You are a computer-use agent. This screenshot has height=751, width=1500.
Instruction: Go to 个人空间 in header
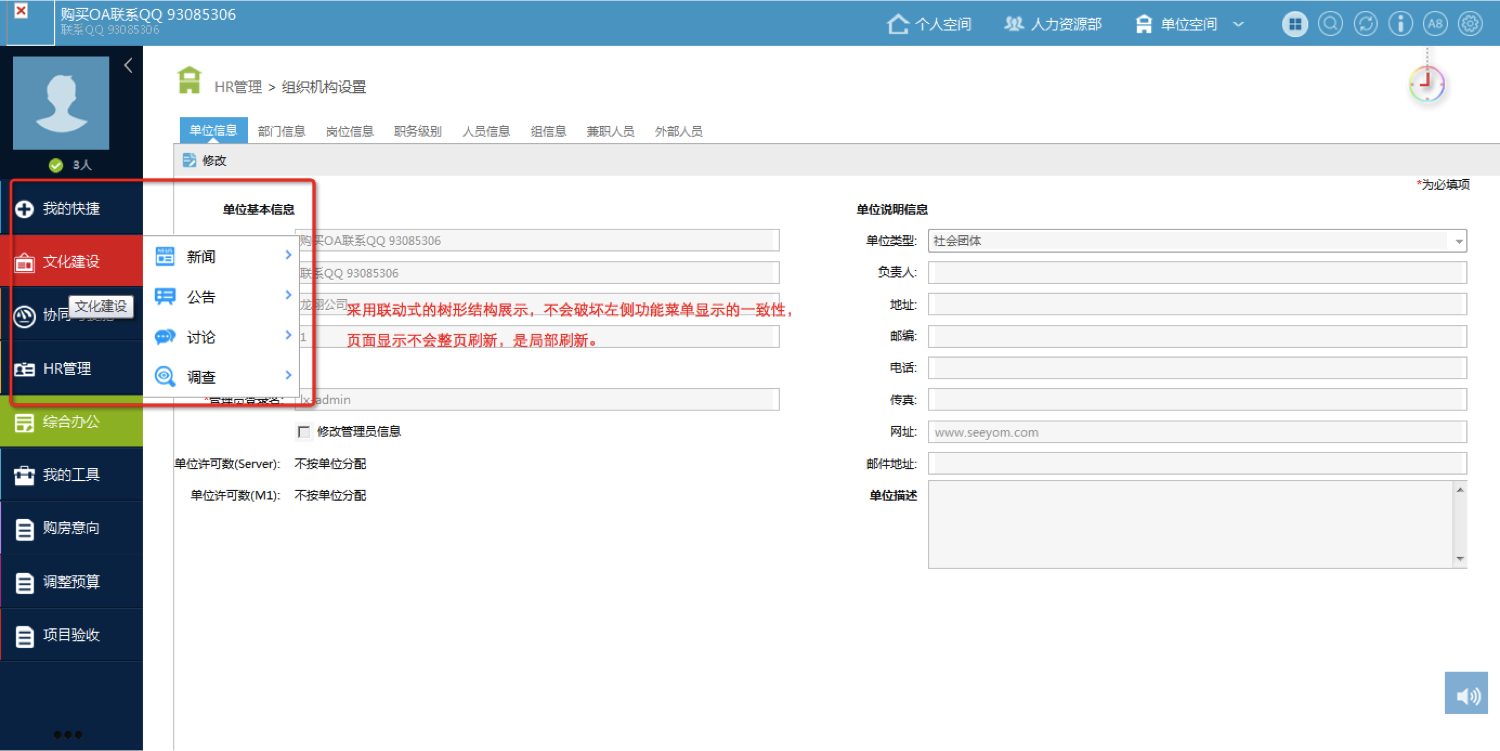(929, 24)
